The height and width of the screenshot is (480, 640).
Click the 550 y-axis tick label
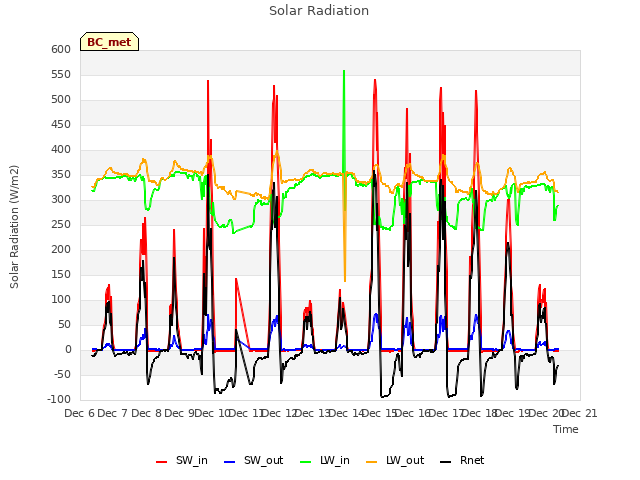click(61, 75)
